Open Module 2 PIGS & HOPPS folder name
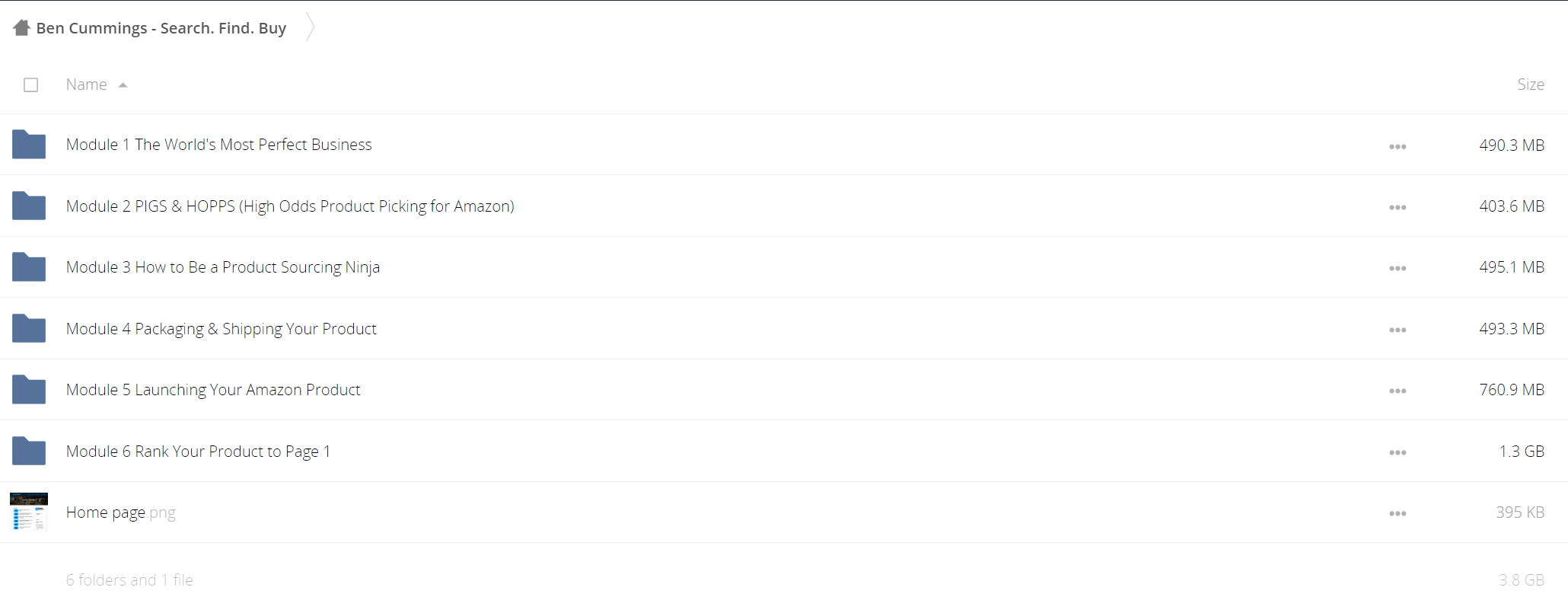 tap(290, 206)
